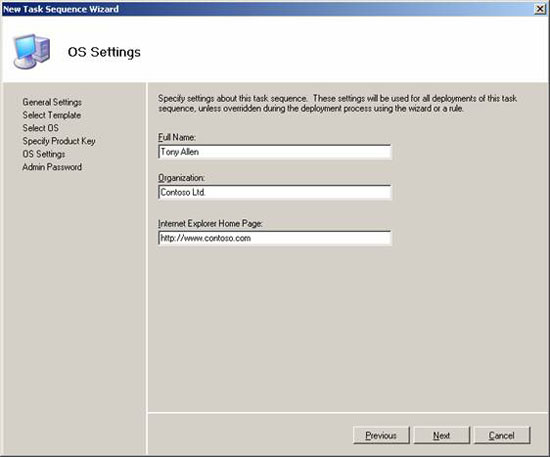Screen dimensions: 550x457
Task: Click the Full Name field containing Tony Allen
Action: (275, 152)
